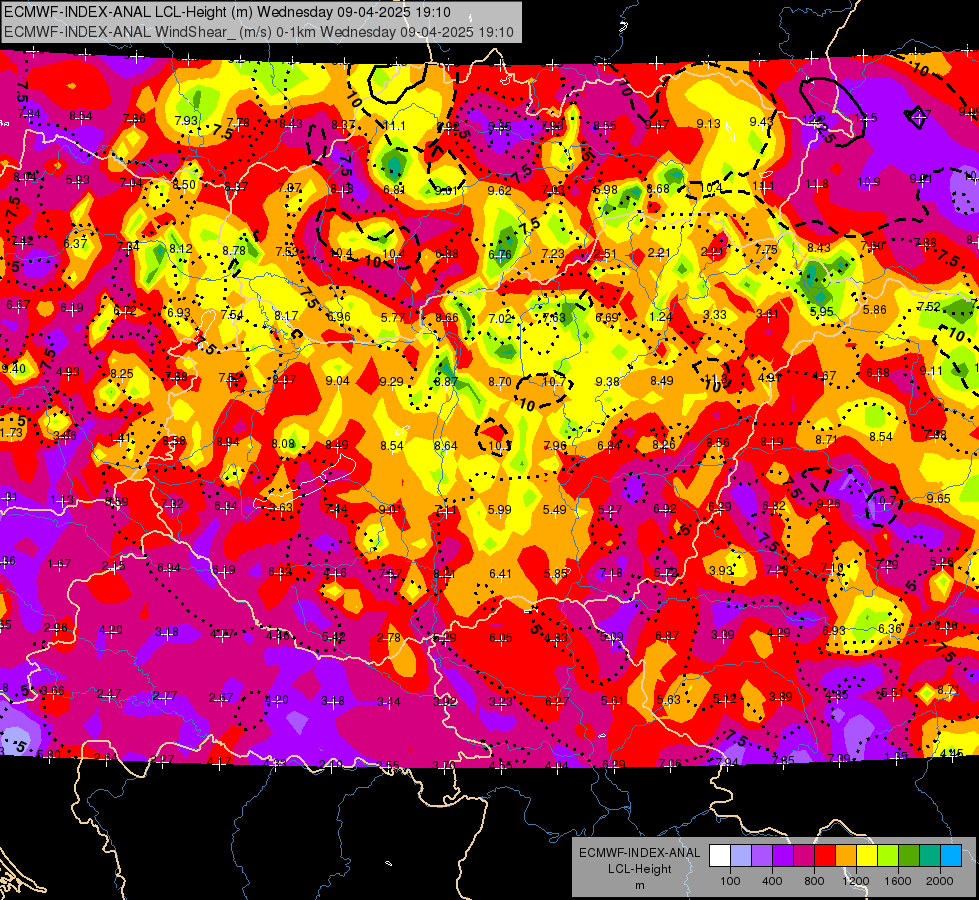The height and width of the screenshot is (900, 979).
Task: Click the grid value 8.66
Action: 447,317
